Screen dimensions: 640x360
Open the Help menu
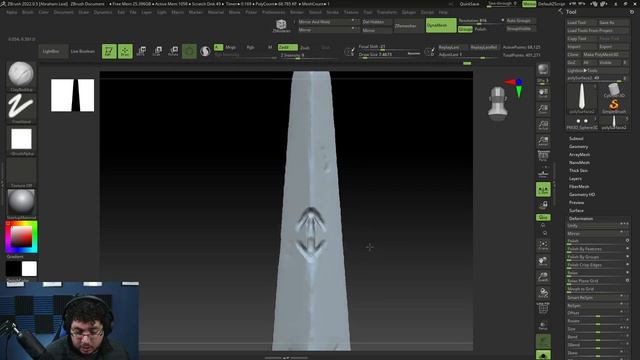point(443,12)
